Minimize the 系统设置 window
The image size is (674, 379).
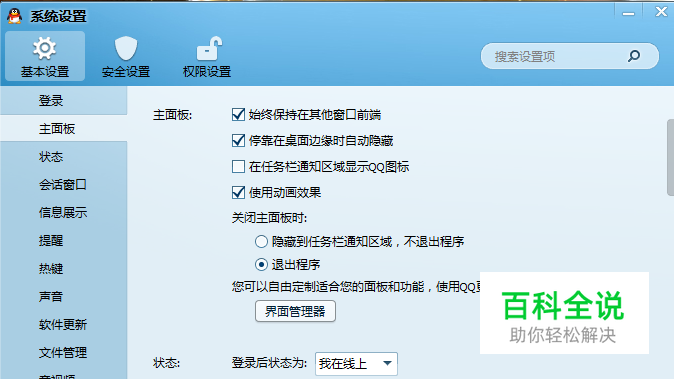click(x=628, y=13)
